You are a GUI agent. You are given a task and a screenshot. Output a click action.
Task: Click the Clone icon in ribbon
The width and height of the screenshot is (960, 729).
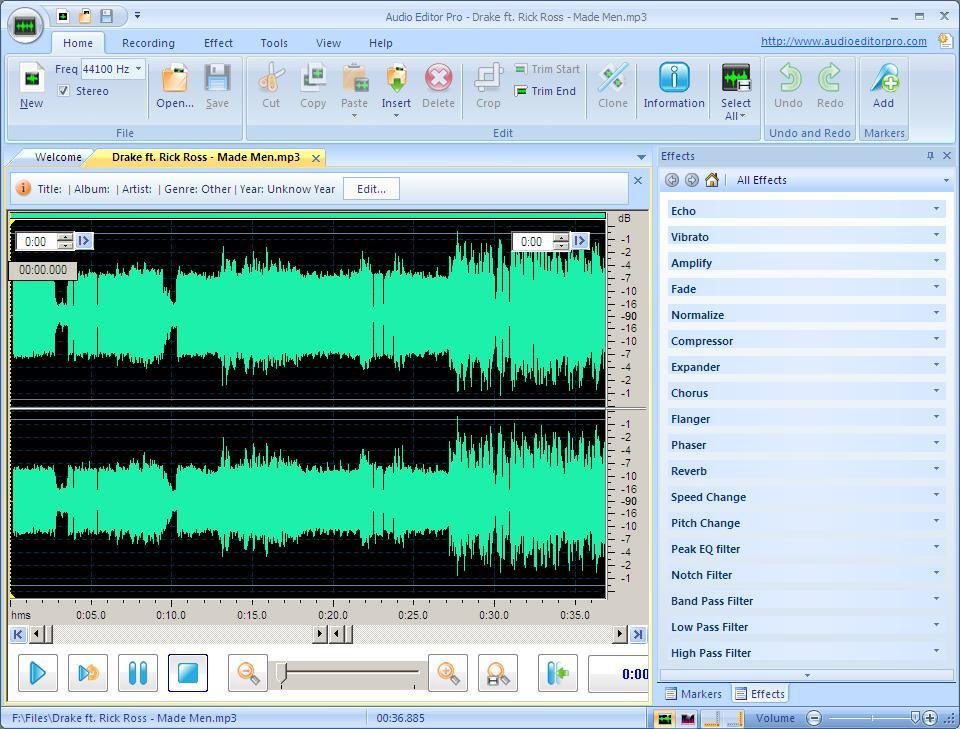pos(612,86)
